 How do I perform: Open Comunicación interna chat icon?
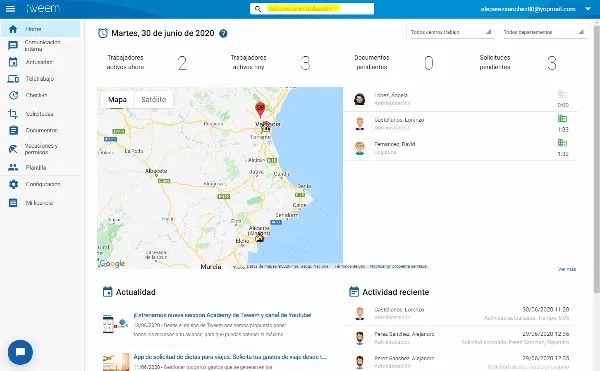[13, 46]
